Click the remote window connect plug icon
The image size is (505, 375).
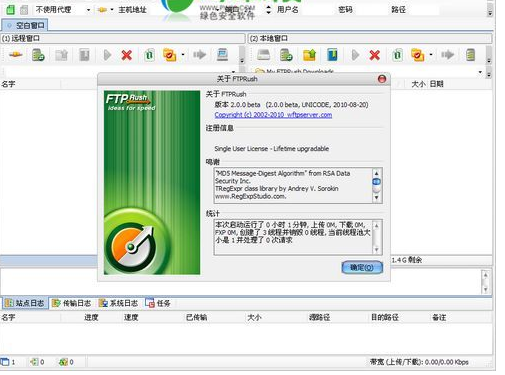15,55
